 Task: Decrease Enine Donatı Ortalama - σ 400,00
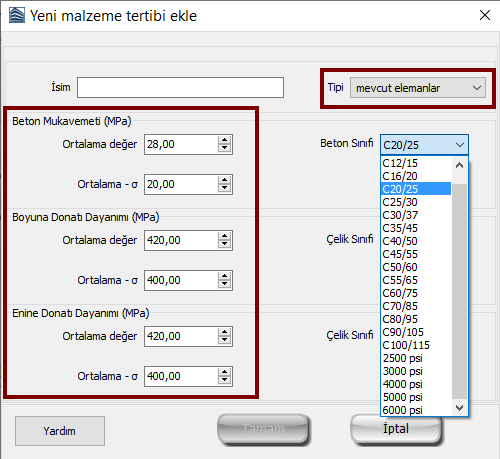point(224,380)
